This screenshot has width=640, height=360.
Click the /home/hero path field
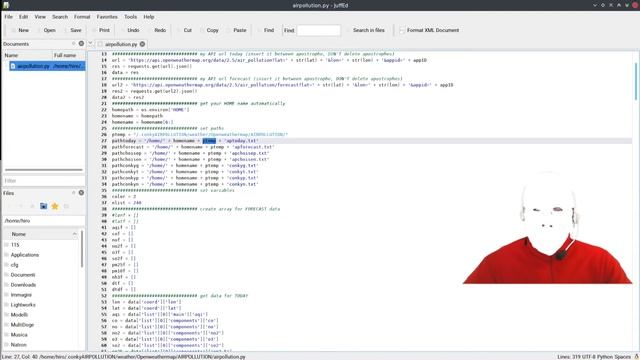[44, 220]
